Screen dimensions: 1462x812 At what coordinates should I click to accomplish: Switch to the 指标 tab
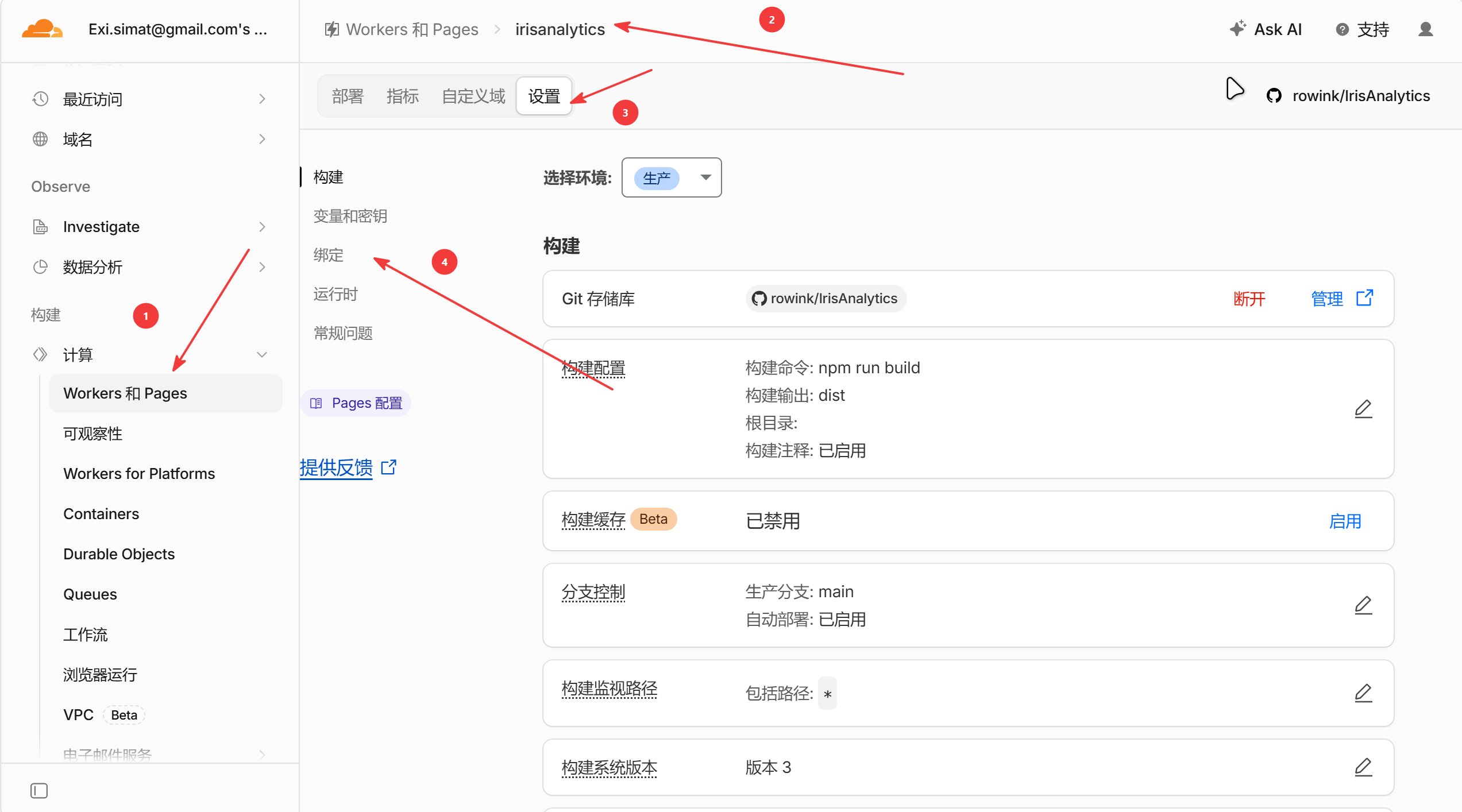[403, 96]
